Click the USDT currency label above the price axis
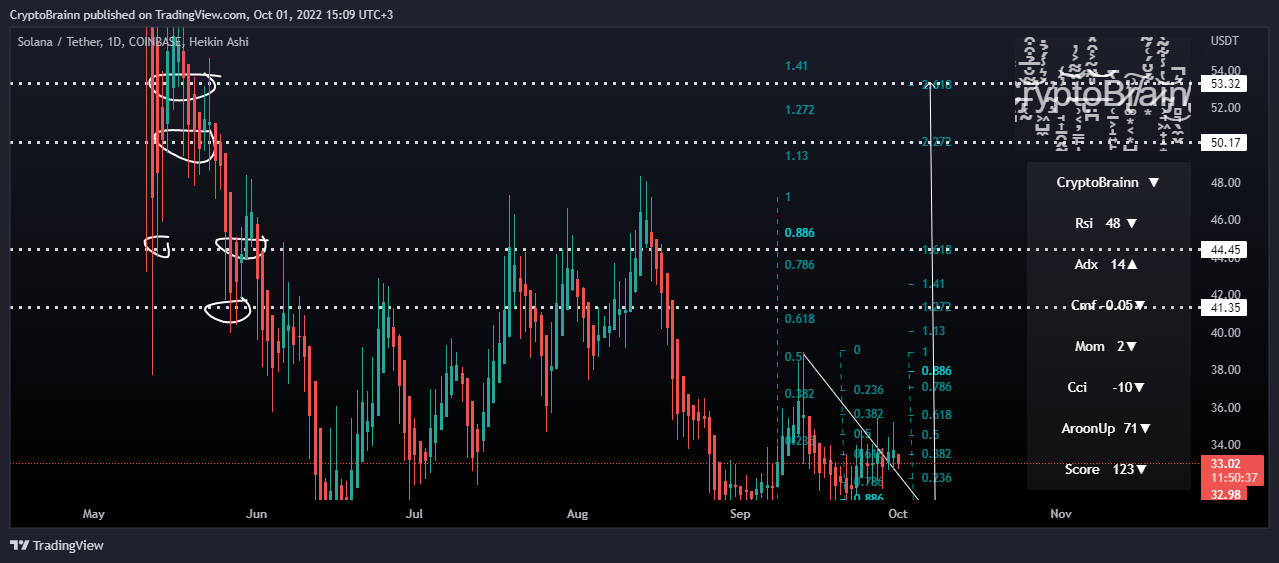Screen dimensions: 1279x563 (1224, 42)
